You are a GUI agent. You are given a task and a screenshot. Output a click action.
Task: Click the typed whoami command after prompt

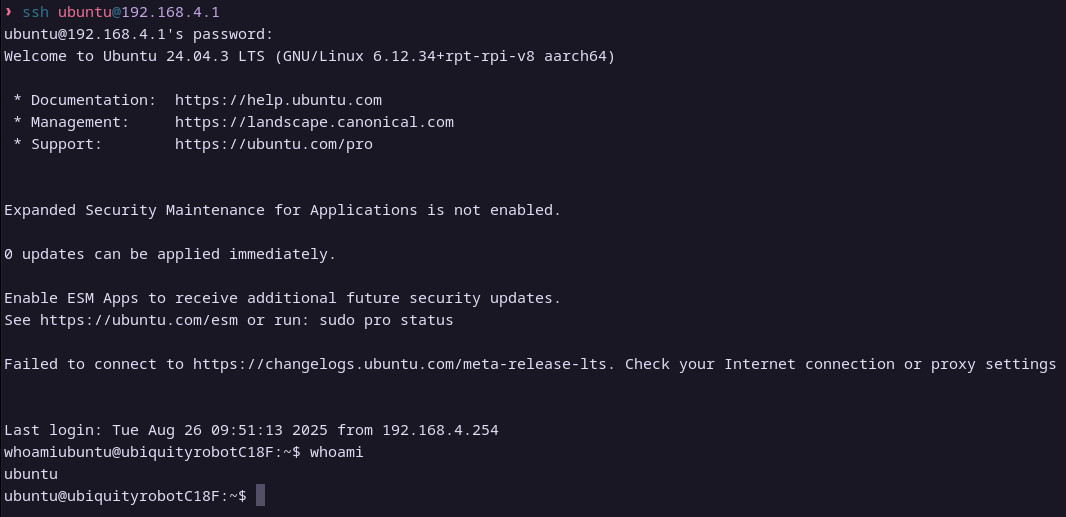click(x=336, y=452)
